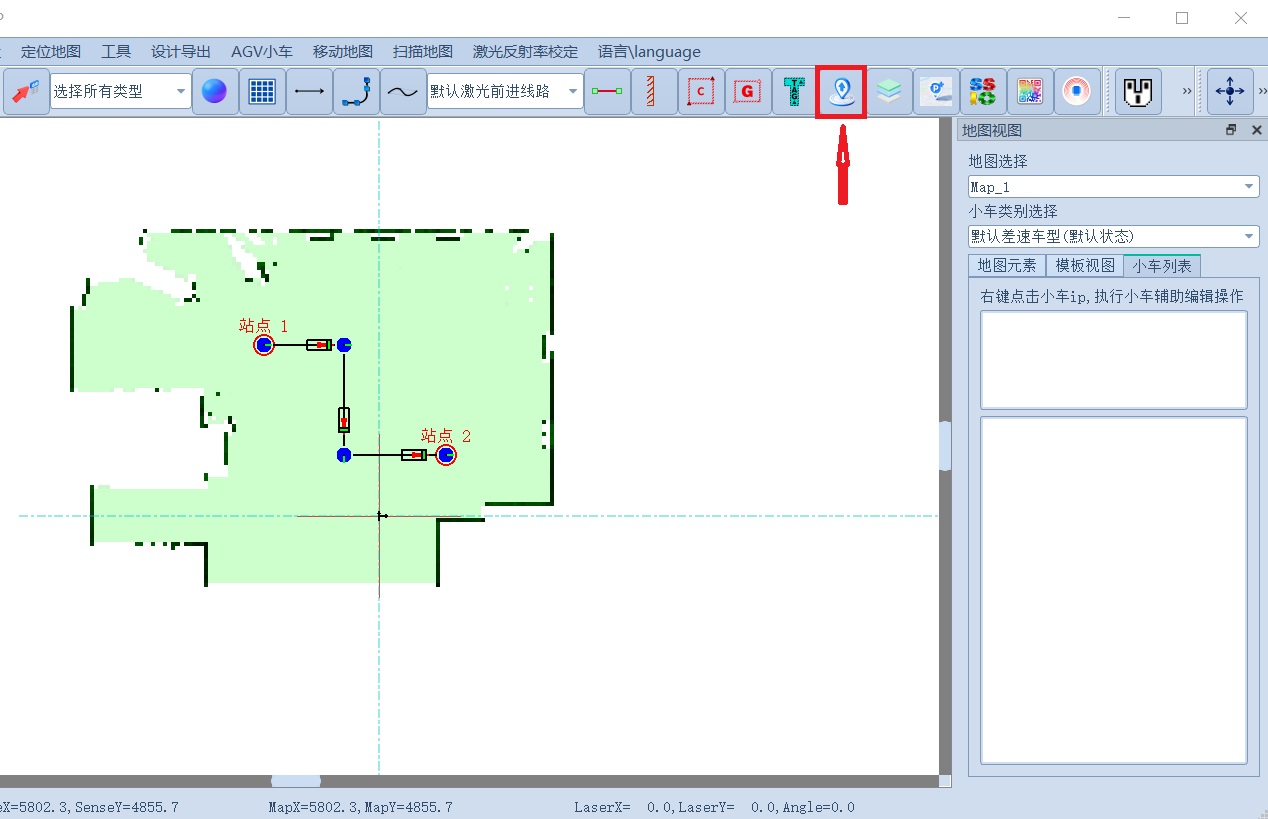Screen dimensions: 1268x819
Task: Click the colorful mosaic image icon
Action: [1029, 92]
